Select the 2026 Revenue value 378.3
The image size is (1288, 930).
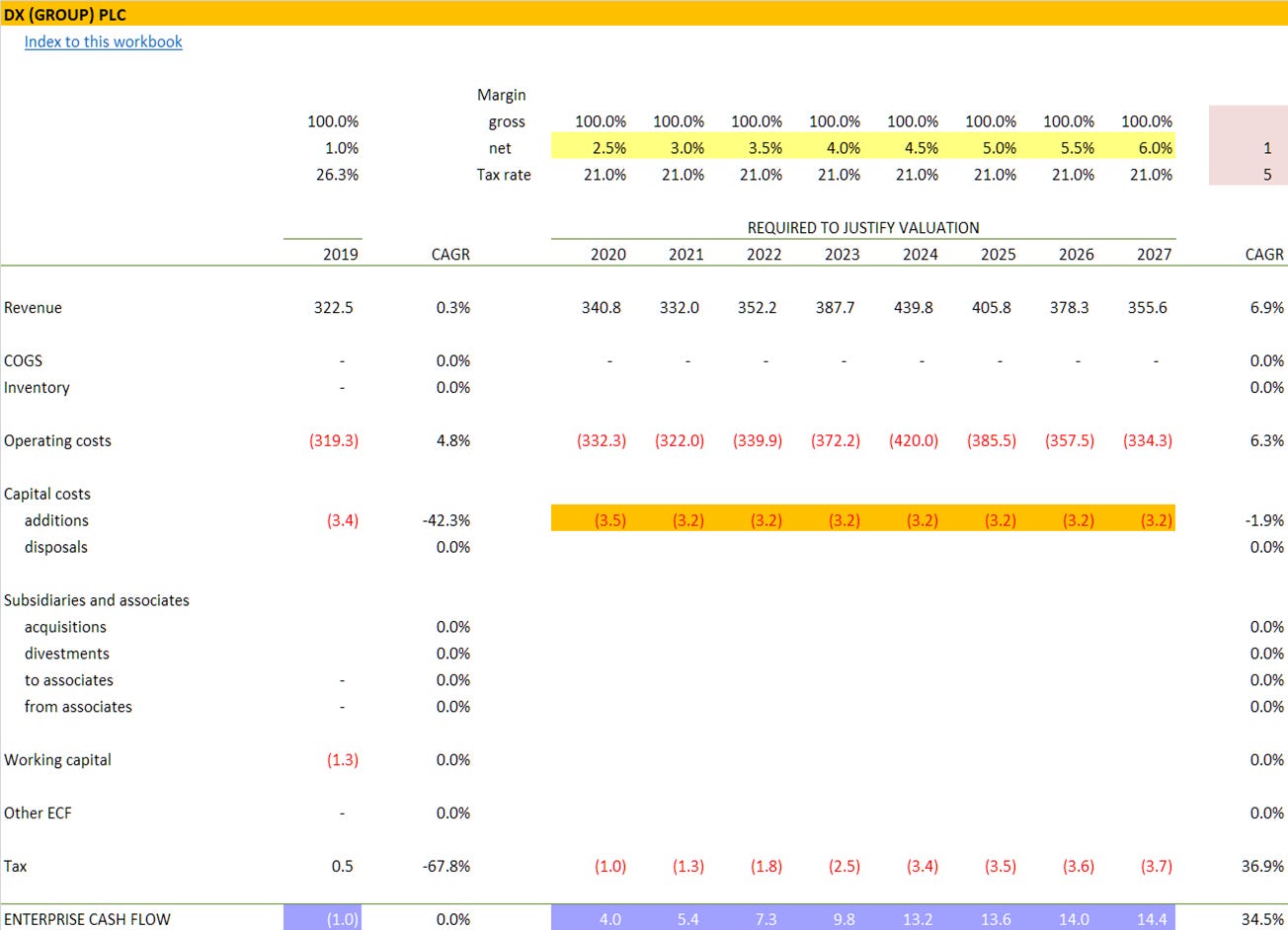pos(1070,308)
